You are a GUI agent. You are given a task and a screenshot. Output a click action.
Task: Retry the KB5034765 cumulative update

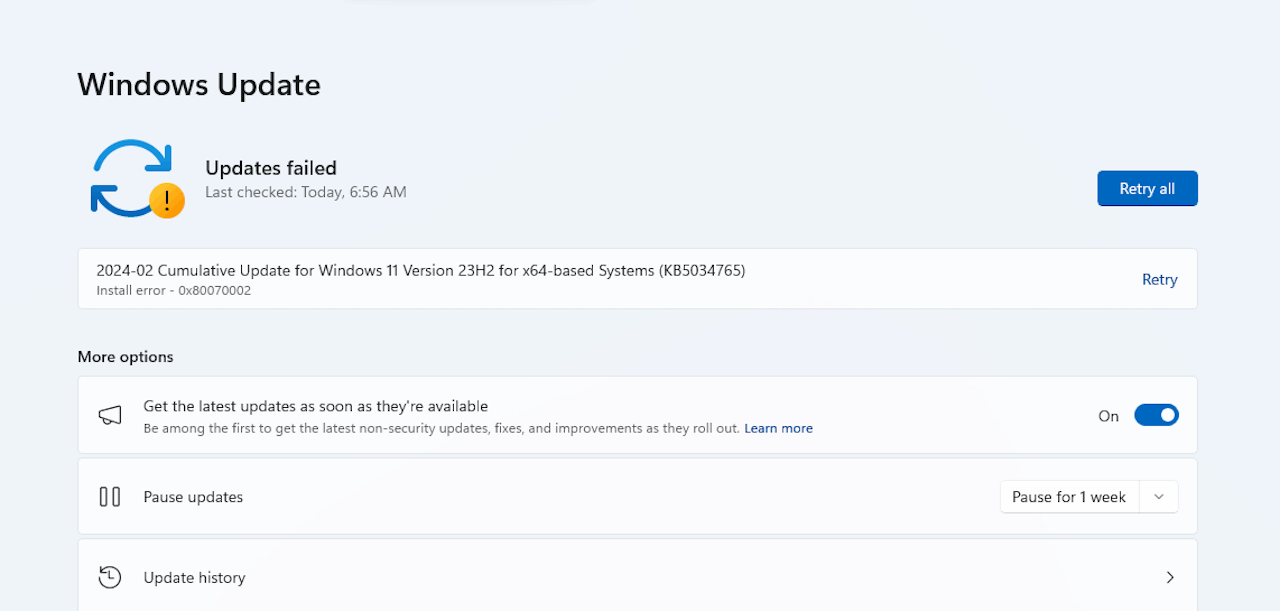click(1159, 280)
